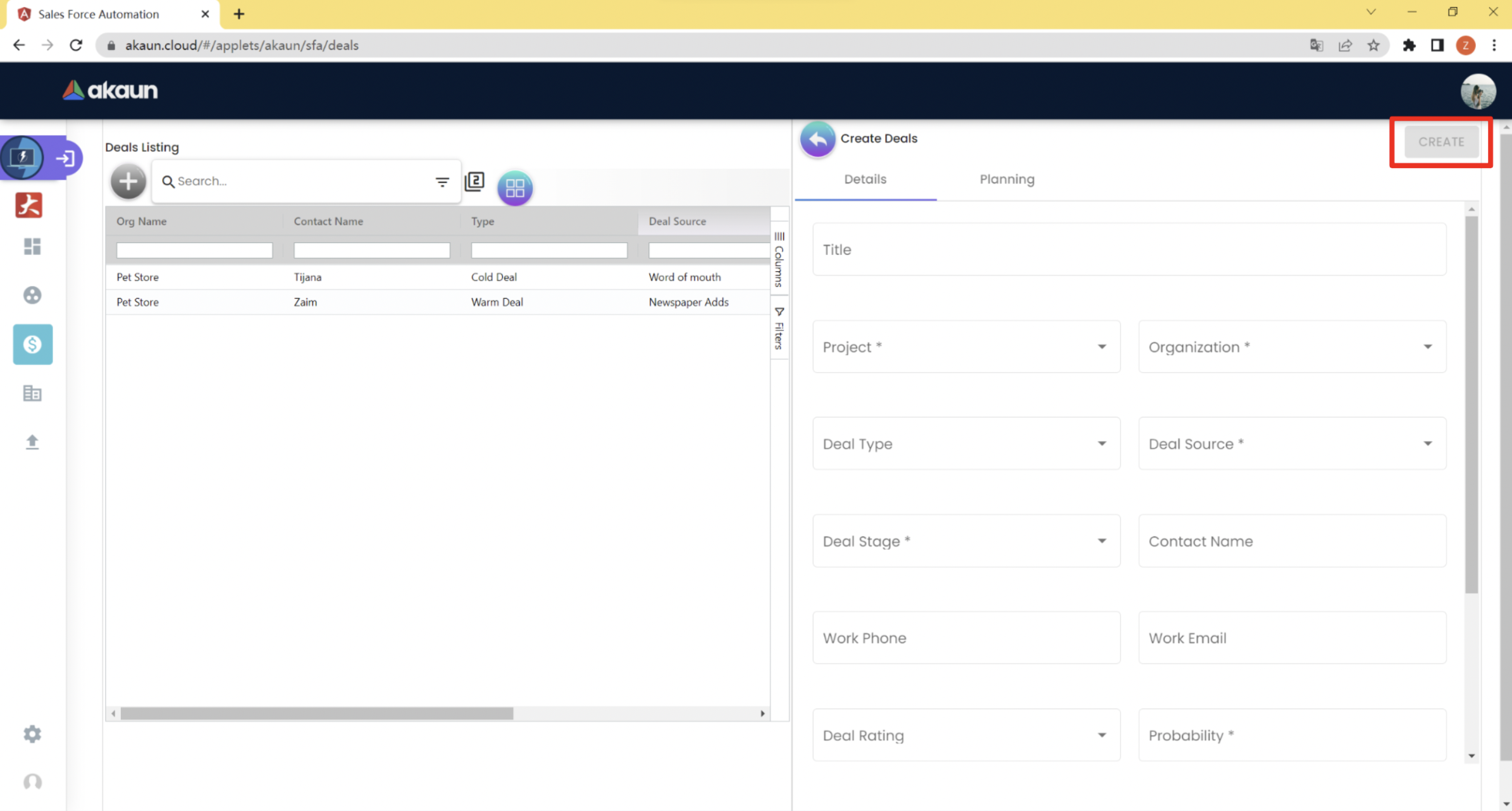Viewport: 1512px width, 811px height.
Task: Open the dashboard tiles sidebar icon
Action: pyautogui.click(x=32, y=246)
